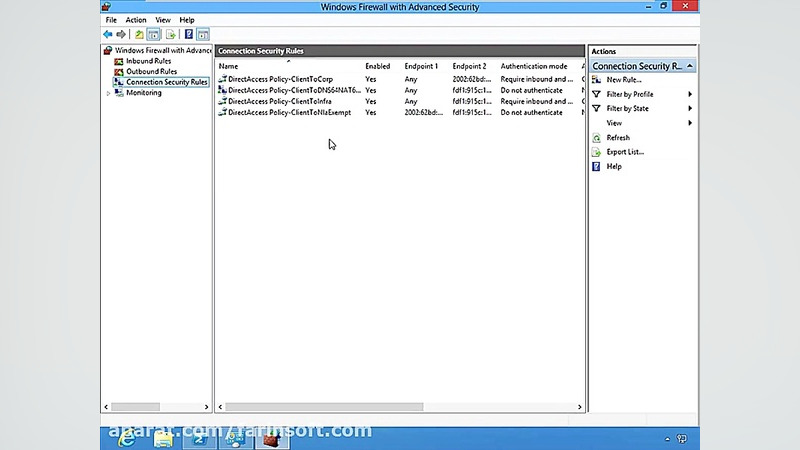This screenshot has height=450, width=800.
Task: Click "Require inbound and" in ClientToCorp row
Action: pos(537,79)
